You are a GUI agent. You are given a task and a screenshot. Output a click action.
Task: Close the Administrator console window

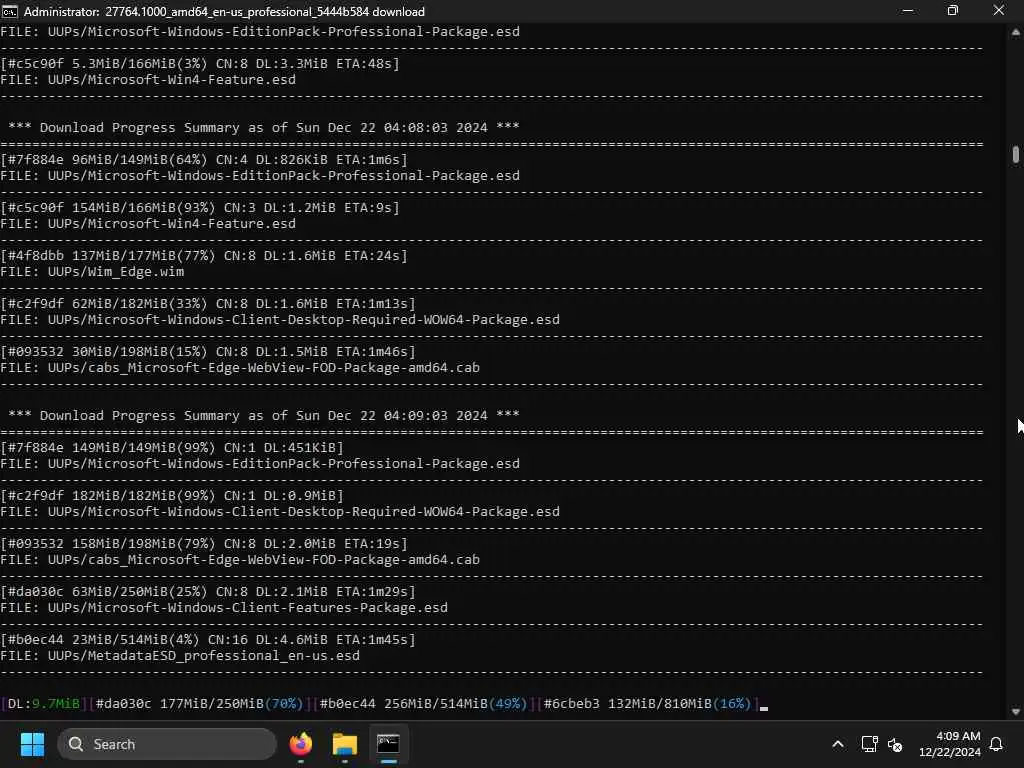(999, 11)
